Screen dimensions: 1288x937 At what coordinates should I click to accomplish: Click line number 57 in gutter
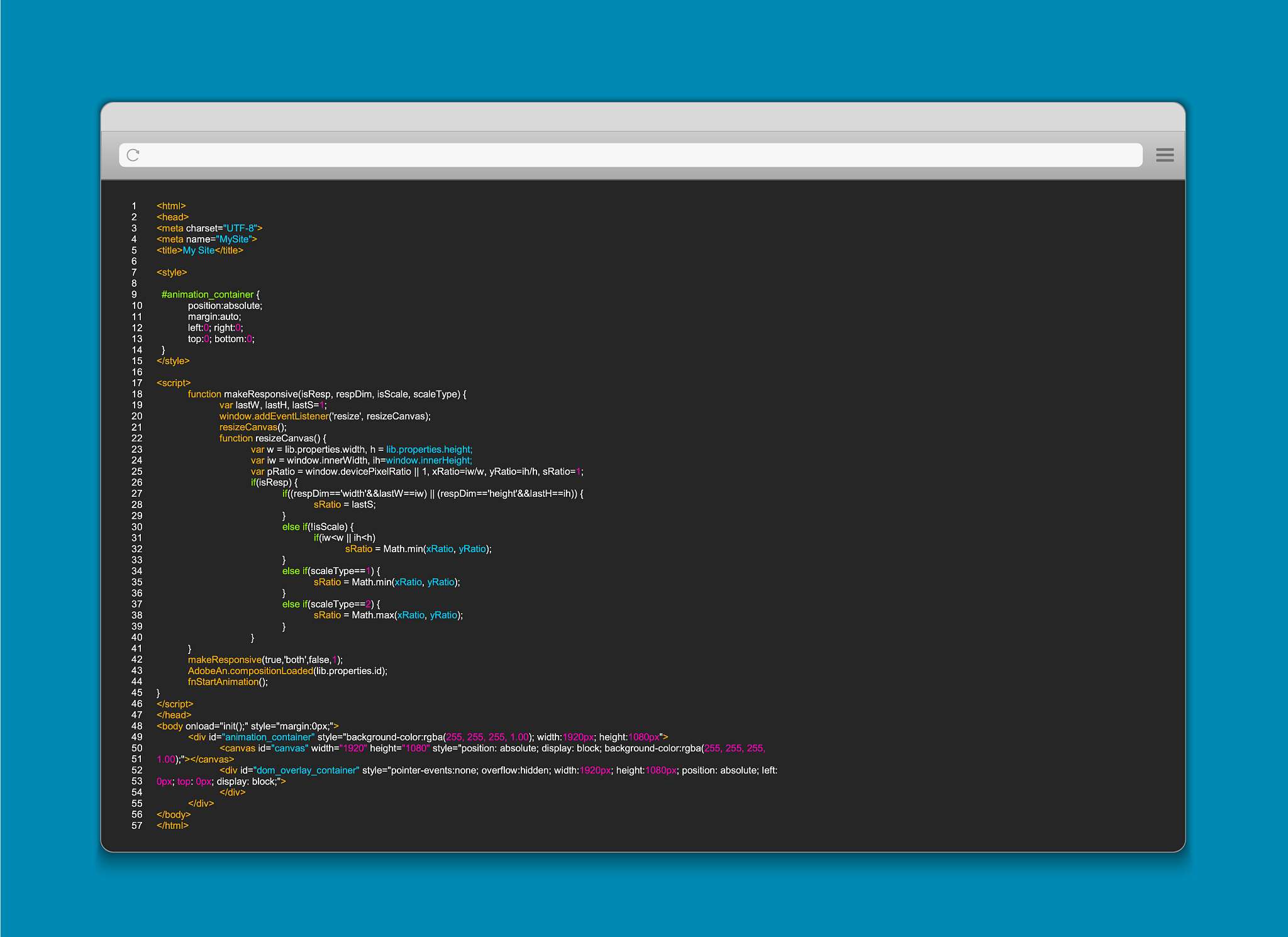(136, 826)
